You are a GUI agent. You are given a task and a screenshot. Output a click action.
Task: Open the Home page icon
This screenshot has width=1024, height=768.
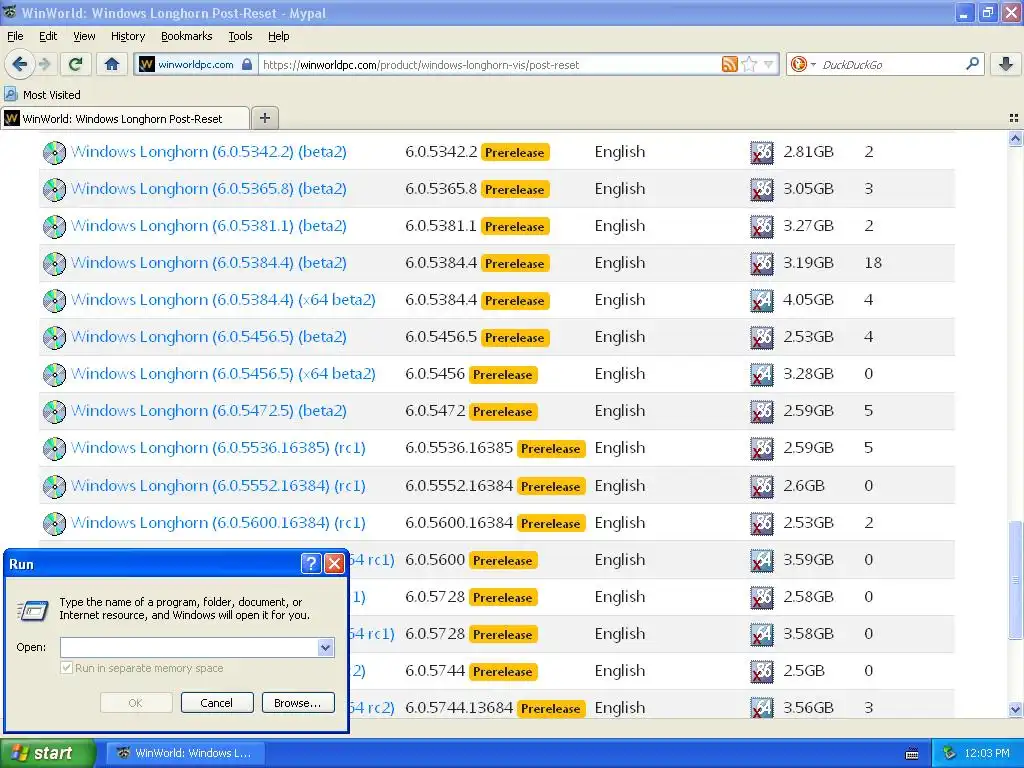[x=112, y=64]
